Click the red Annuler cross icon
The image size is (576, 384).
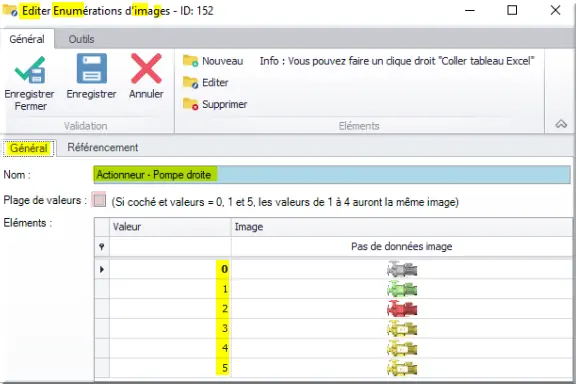click(x=146, y=68)
